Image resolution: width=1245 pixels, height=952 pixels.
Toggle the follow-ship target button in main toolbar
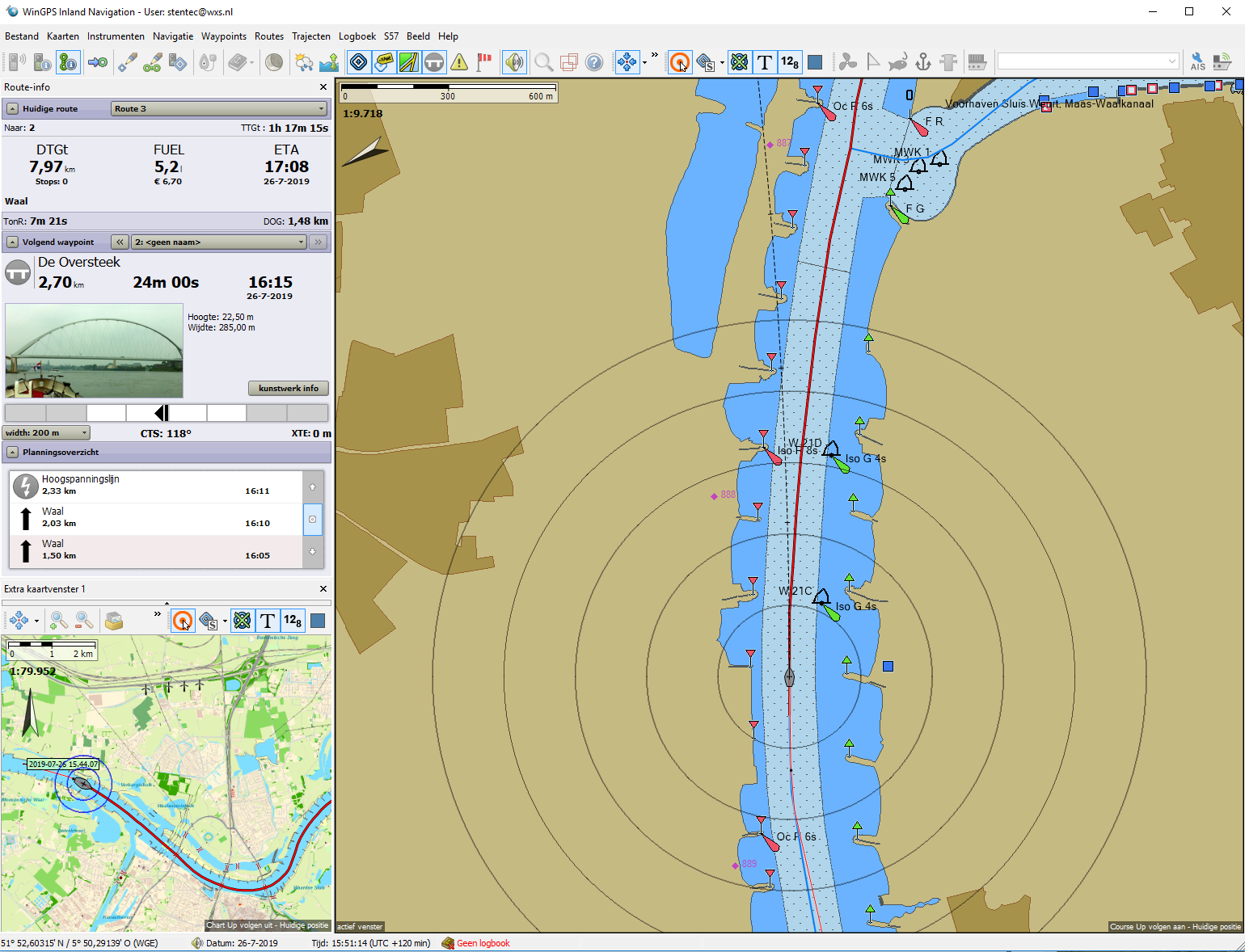680,62
